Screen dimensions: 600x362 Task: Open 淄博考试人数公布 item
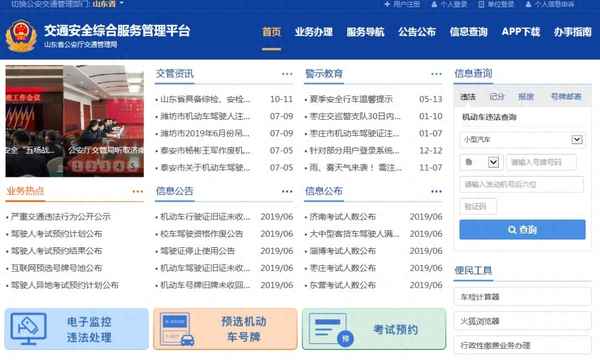[x=342, y=251]
